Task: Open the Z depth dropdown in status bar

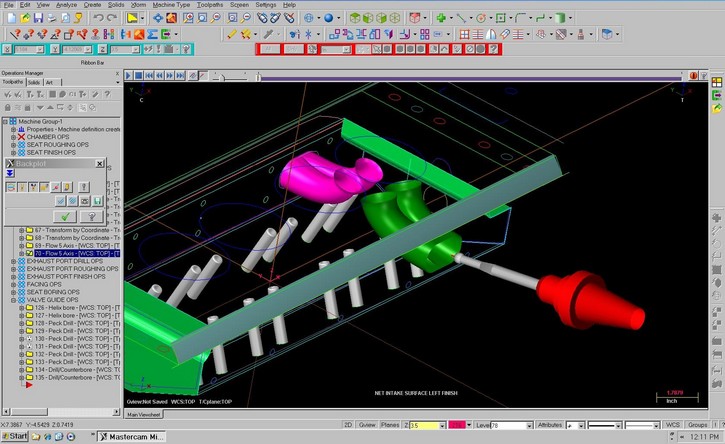Action: (442, 426)
